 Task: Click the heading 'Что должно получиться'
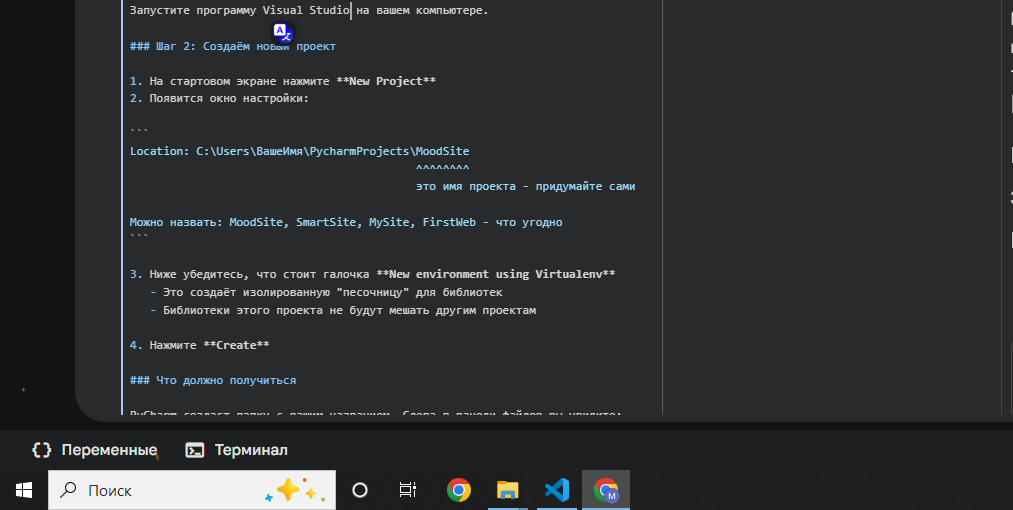pos(213,380)
